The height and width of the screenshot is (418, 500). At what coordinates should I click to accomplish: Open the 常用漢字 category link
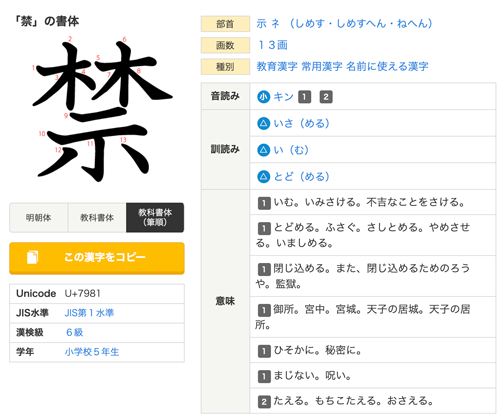322,66
